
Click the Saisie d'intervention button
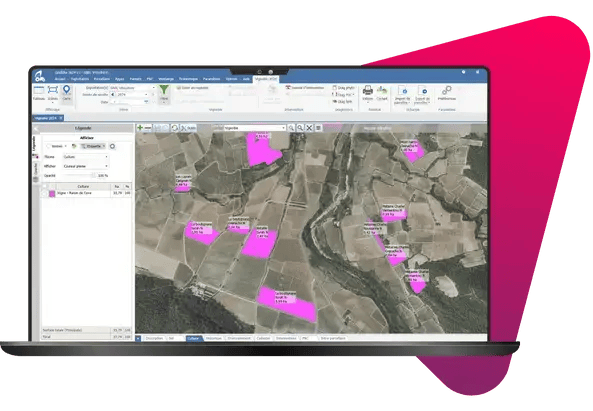(x=305, y=88)
